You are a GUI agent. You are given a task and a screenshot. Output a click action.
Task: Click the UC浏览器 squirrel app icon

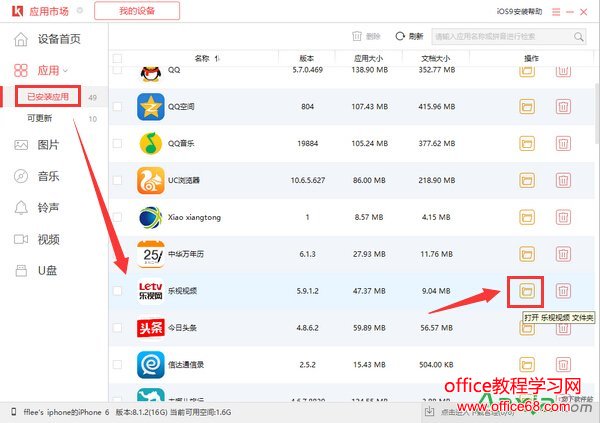point(151,180)
